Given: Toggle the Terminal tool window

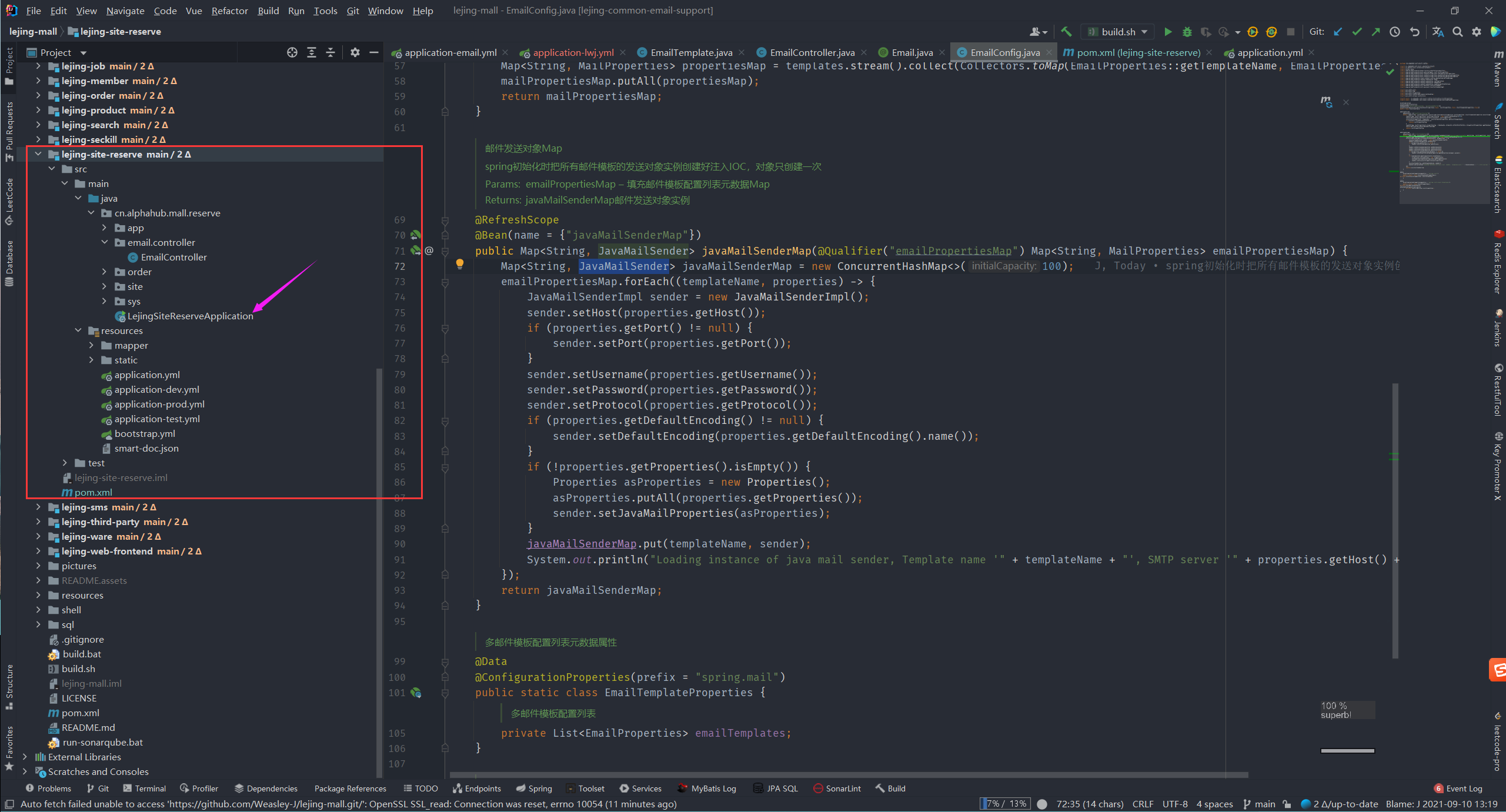Looking at the screenshot, I should click(x=145, y=788).
